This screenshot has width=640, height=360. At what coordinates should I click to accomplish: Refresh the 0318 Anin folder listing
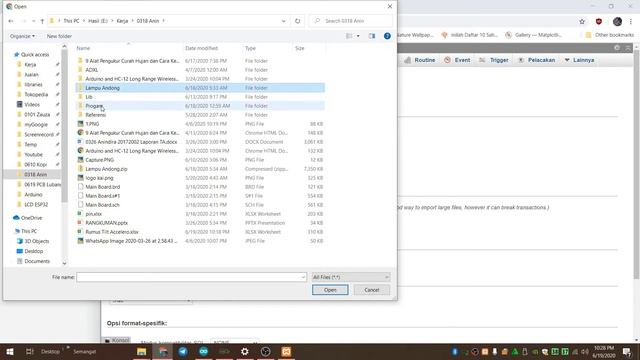point(298,21)
